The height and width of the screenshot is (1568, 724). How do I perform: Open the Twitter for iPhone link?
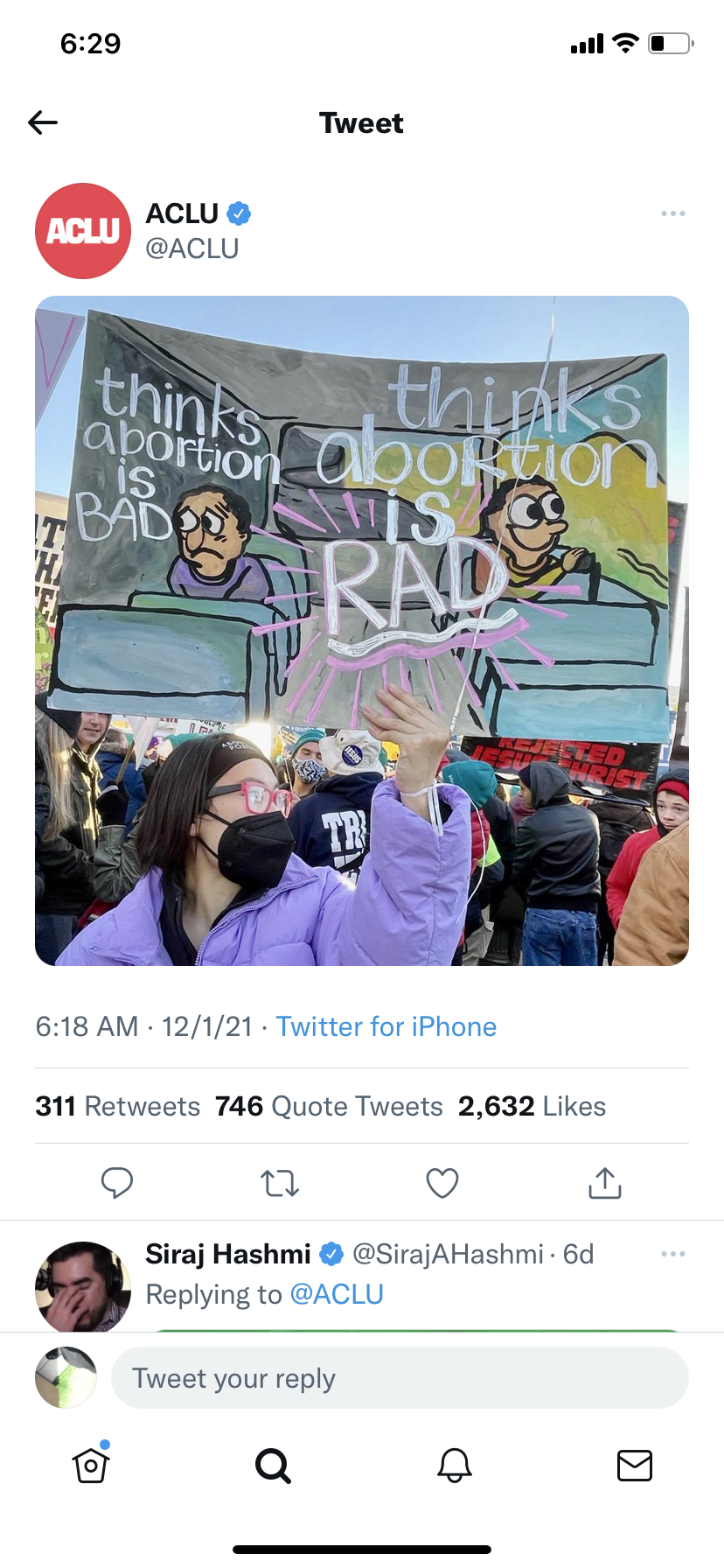point(386,1026)
